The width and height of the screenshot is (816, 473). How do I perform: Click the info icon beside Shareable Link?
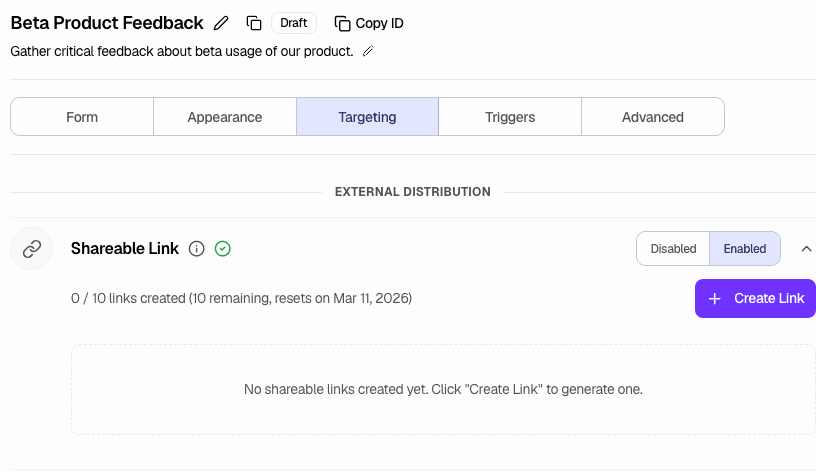coord(197,249)
